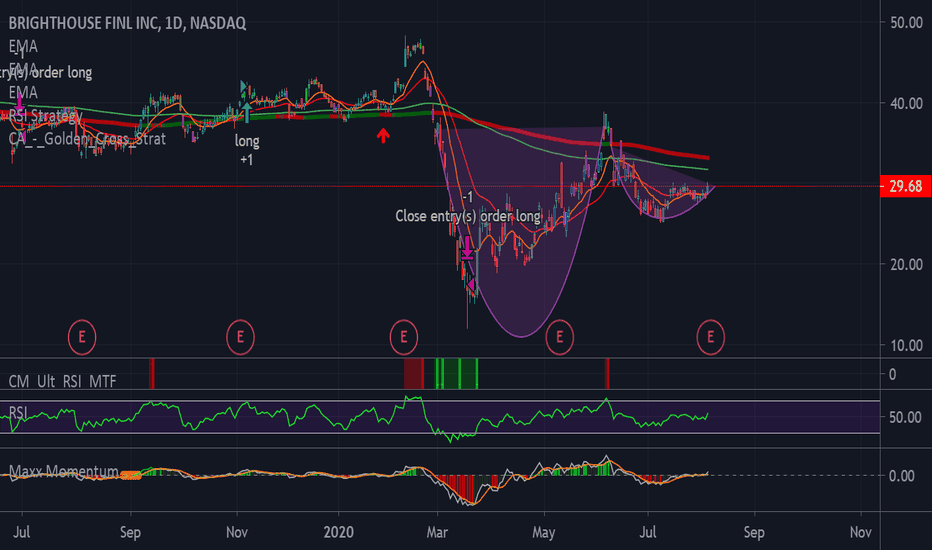Click the earnings marker left of Mar
This screenshot has width=932, height=550.
[x=404, y=337]
